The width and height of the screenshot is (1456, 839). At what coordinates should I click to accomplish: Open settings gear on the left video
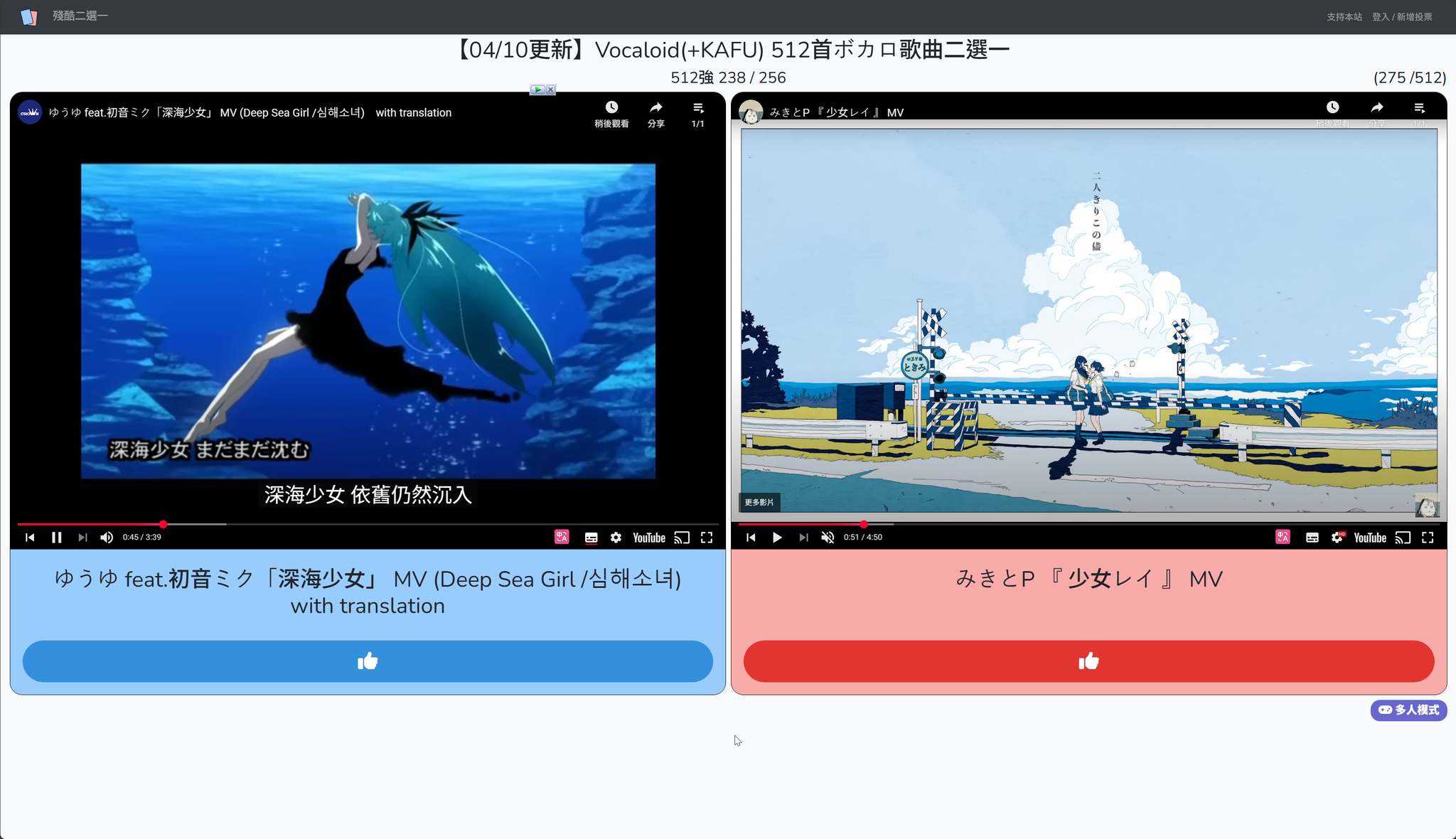pos(616,538)
